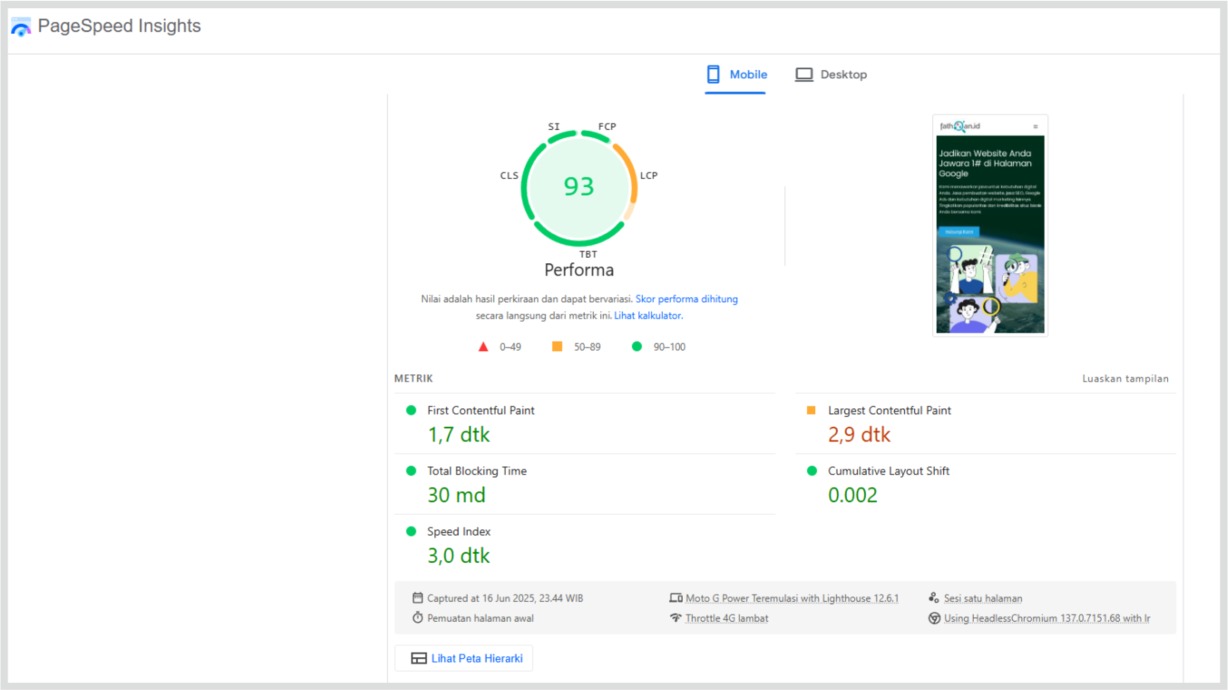Click the mobile phone icon
This screenshot has width=1228, height=690.
[x=713, y=74]
